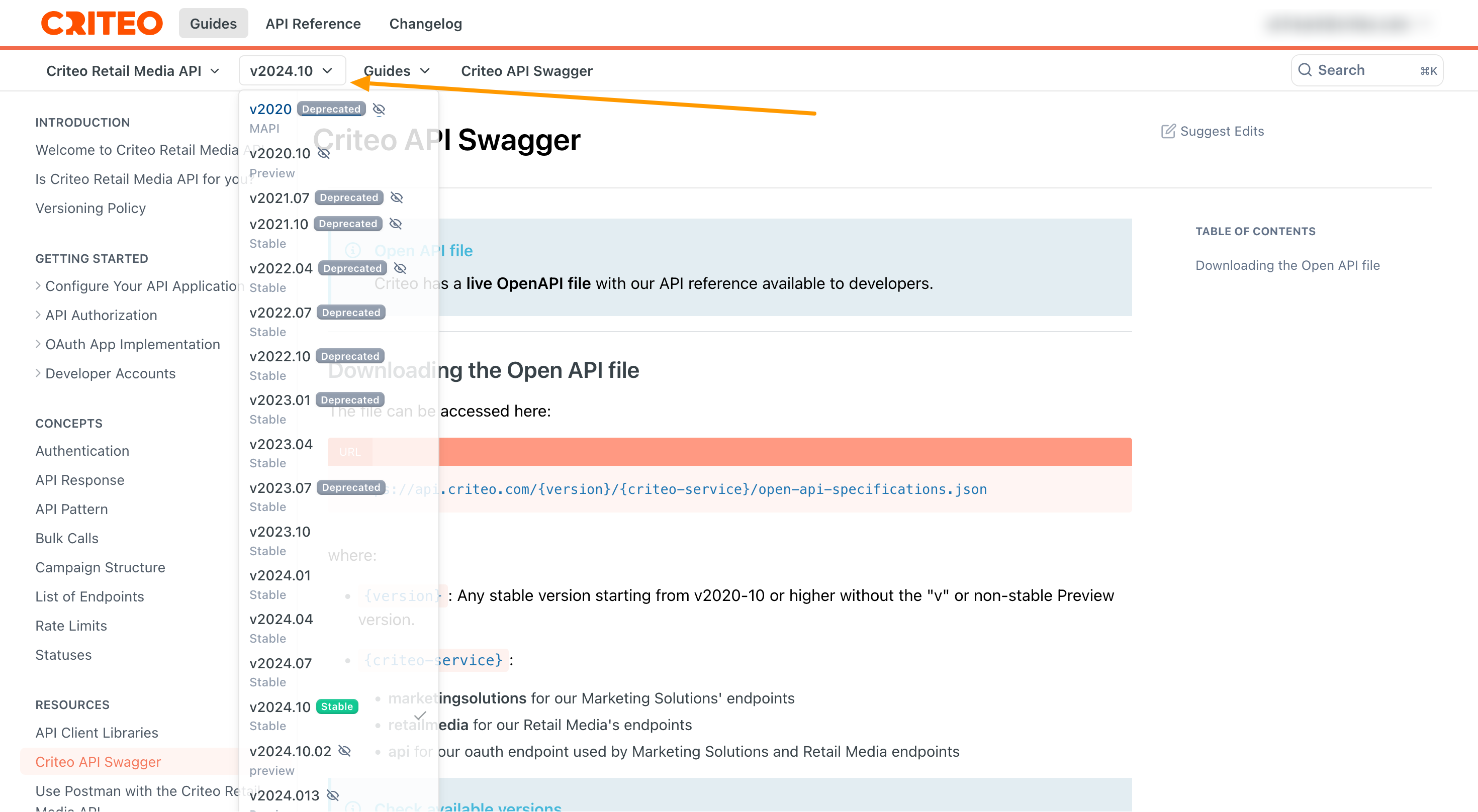Select version v2020.10 Preview
1478x812 pixels.
coord(338,163)
